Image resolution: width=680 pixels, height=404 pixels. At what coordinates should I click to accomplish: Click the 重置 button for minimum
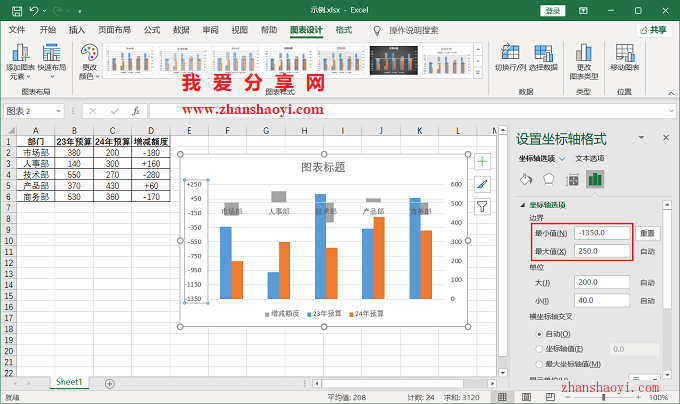pos(647,233)
